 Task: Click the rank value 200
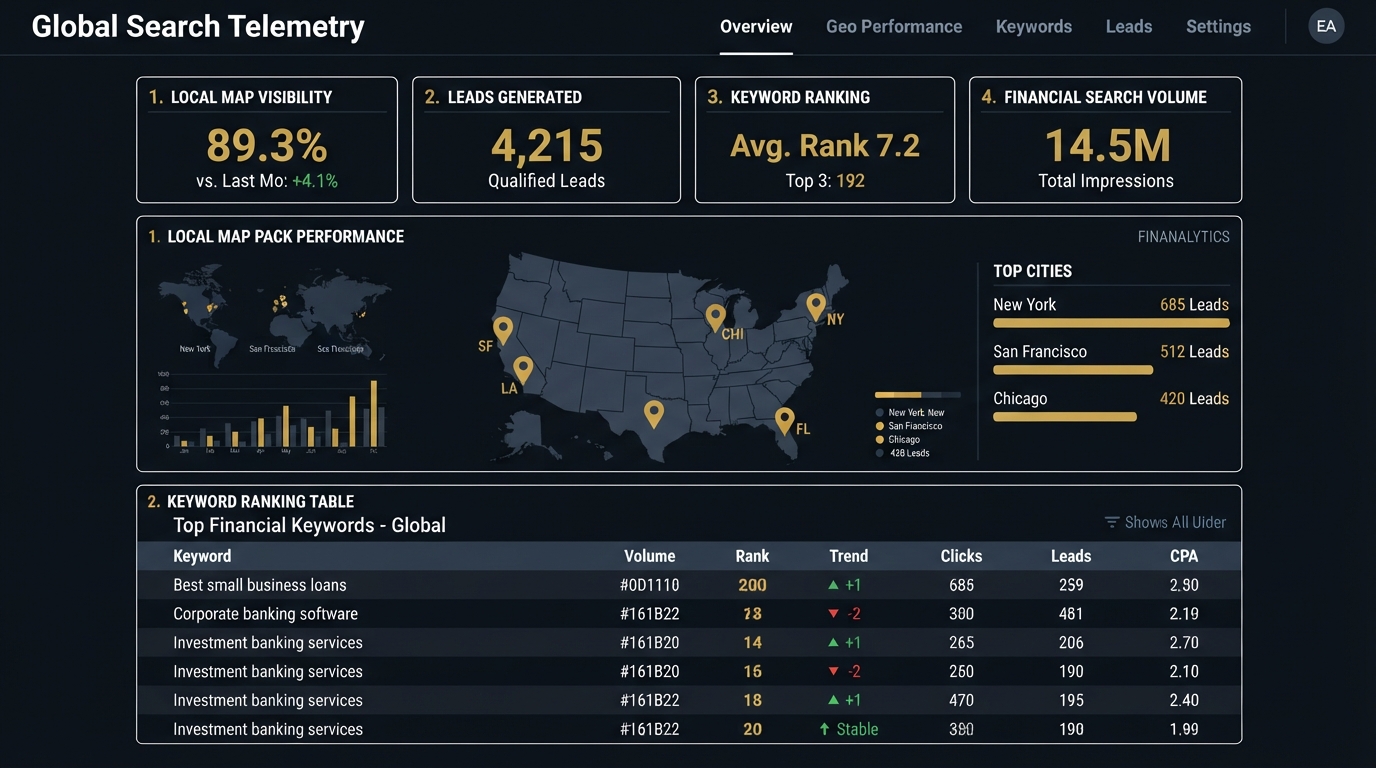click(752, 585)
